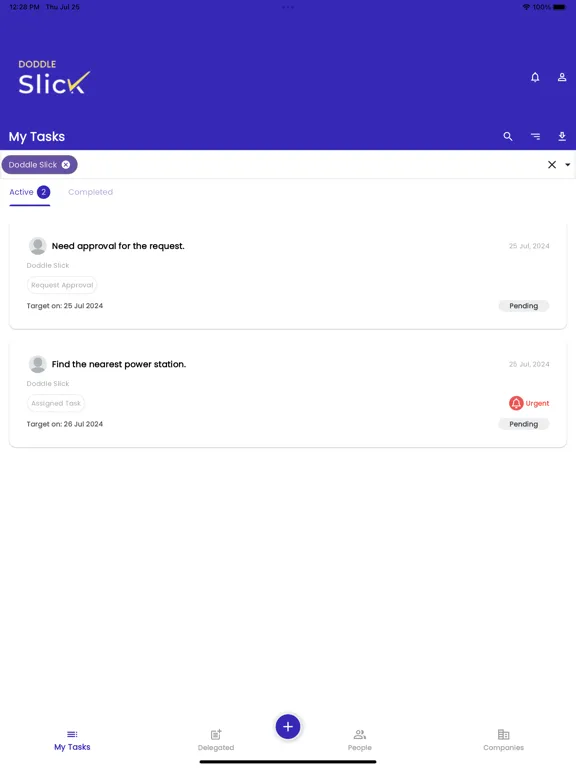The image size is (576, 768).
Task: Select the Request Approval tag
Action: click(62, 285)
